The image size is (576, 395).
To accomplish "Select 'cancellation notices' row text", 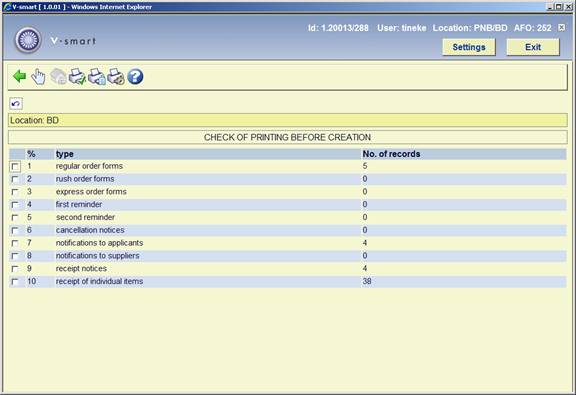I will click(x=90, y=230).
